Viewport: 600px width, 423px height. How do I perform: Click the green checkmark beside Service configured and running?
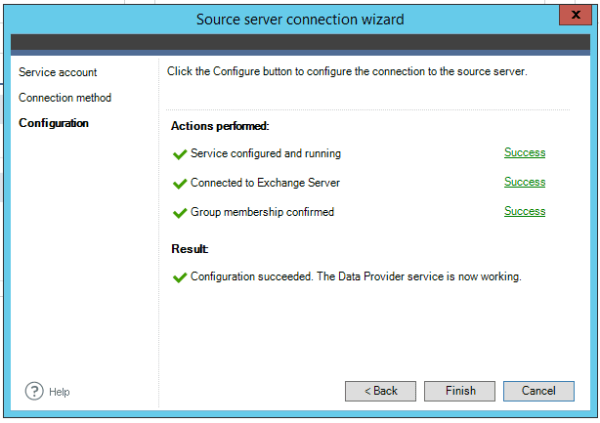coord(180,154)
